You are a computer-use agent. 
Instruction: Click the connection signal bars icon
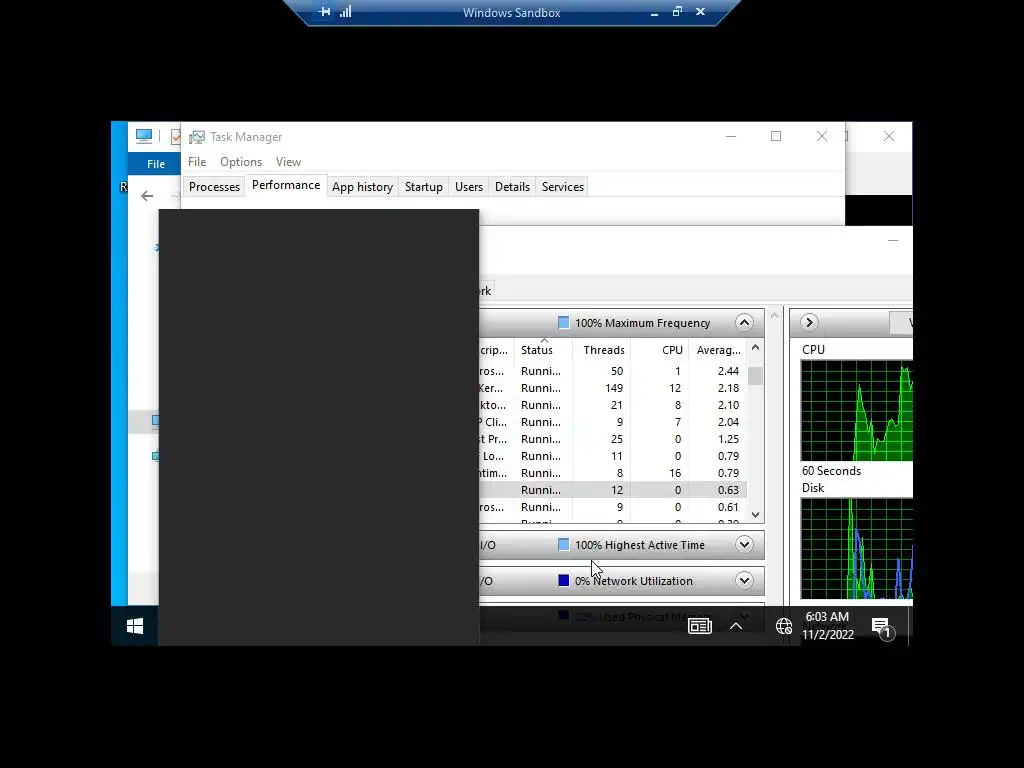pyautogui.click(x=345, y=12)
